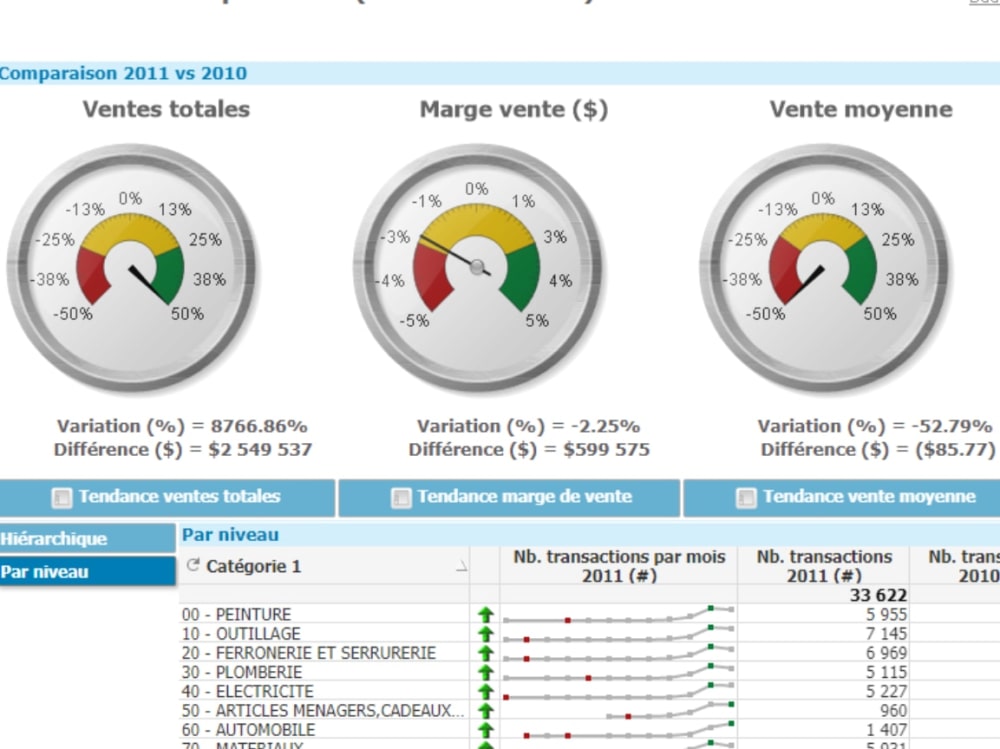Click Variation -52.79% text under Vente moyenne

pos(875,426)
